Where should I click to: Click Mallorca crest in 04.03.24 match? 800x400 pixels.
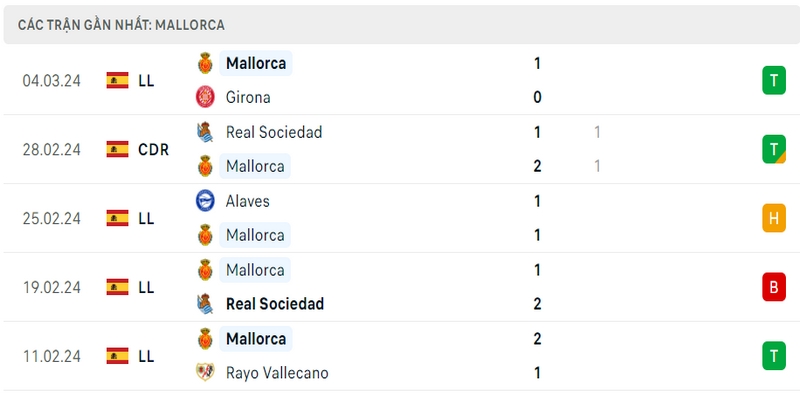(x=205, y=63)
